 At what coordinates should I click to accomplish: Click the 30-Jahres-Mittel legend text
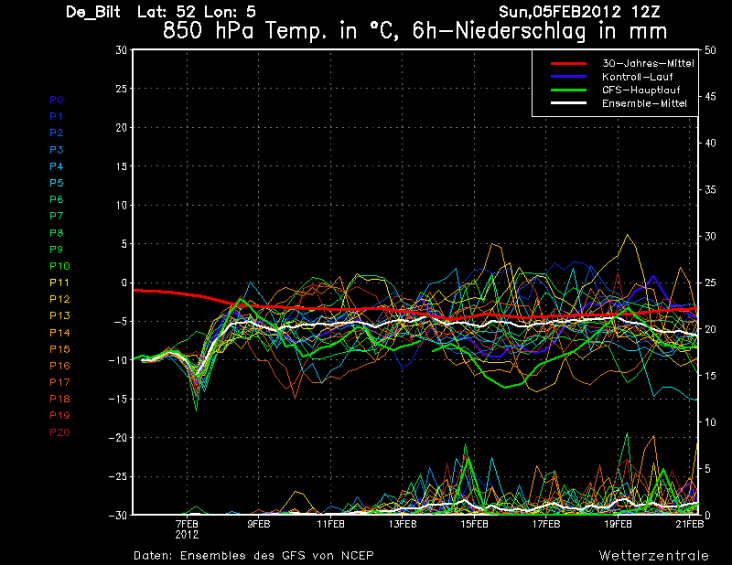pos(648,64)
